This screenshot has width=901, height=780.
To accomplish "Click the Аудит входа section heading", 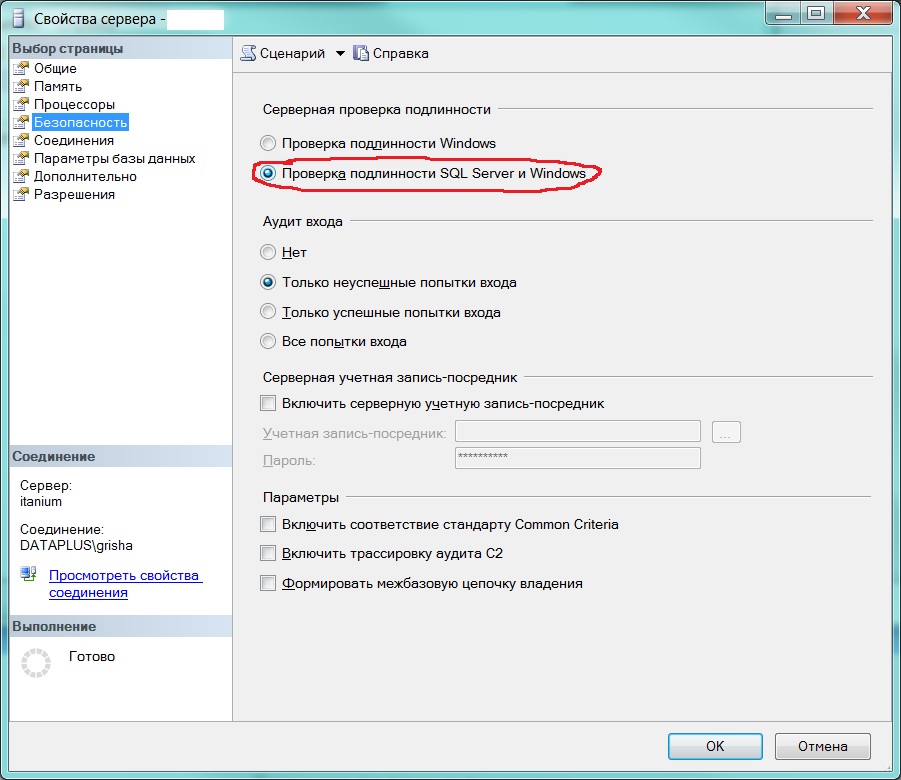I will point(303,221).
